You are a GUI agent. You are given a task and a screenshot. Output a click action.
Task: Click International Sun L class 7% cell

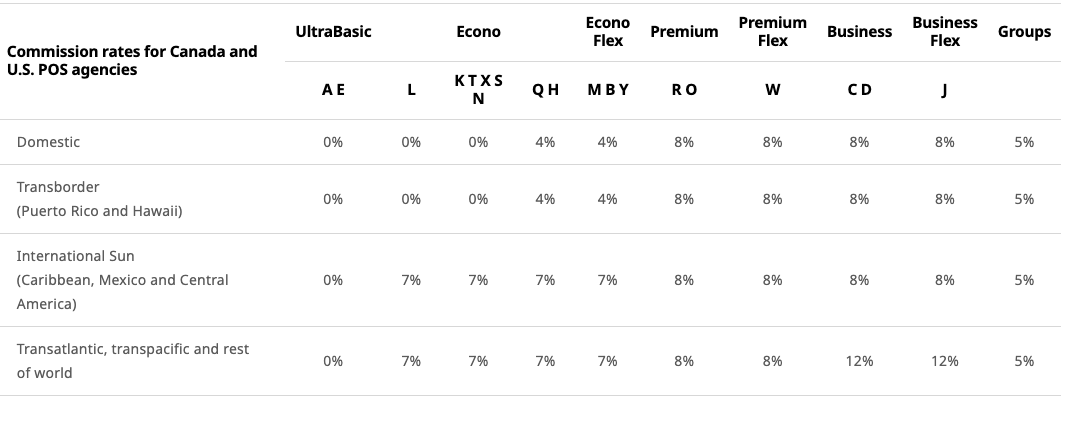click(411, 280)
